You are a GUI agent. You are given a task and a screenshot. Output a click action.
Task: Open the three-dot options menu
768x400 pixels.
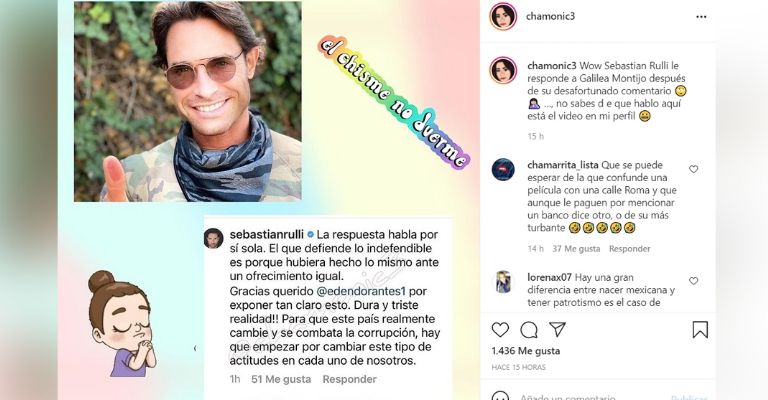701,17
